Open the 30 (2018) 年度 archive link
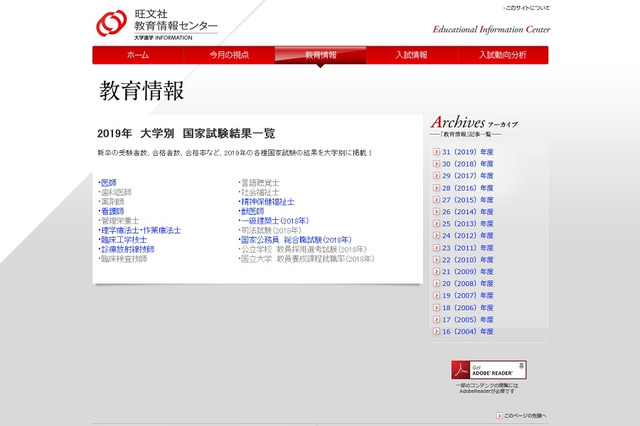Screen dimensions: 640x426 [468, 164]
